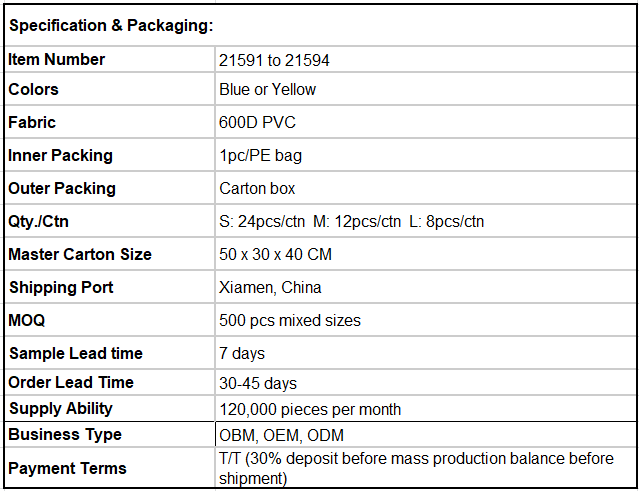Click the 30-45 days value
Screen dimensions: 639x491
pos(258,383)
